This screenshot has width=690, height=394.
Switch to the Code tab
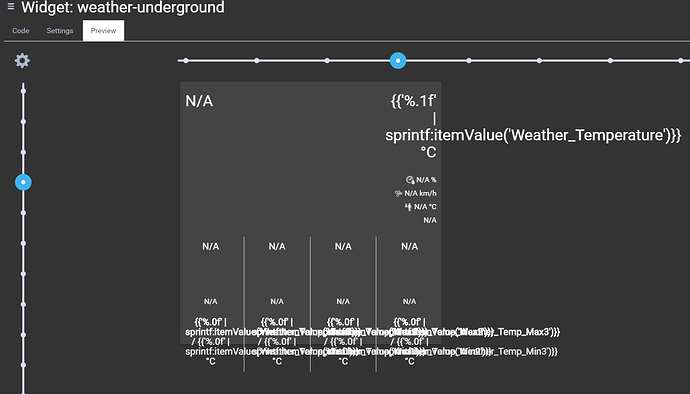coord(21,31)
